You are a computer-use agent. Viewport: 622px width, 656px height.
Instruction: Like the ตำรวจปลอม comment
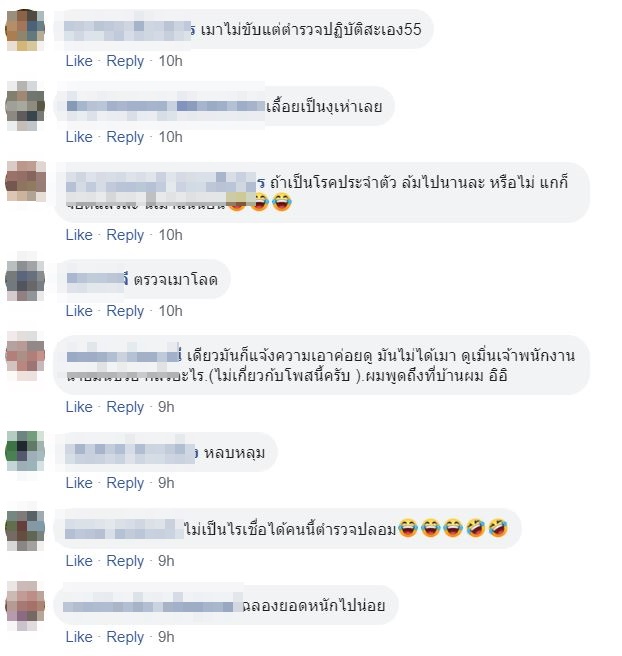click(79, 561)
